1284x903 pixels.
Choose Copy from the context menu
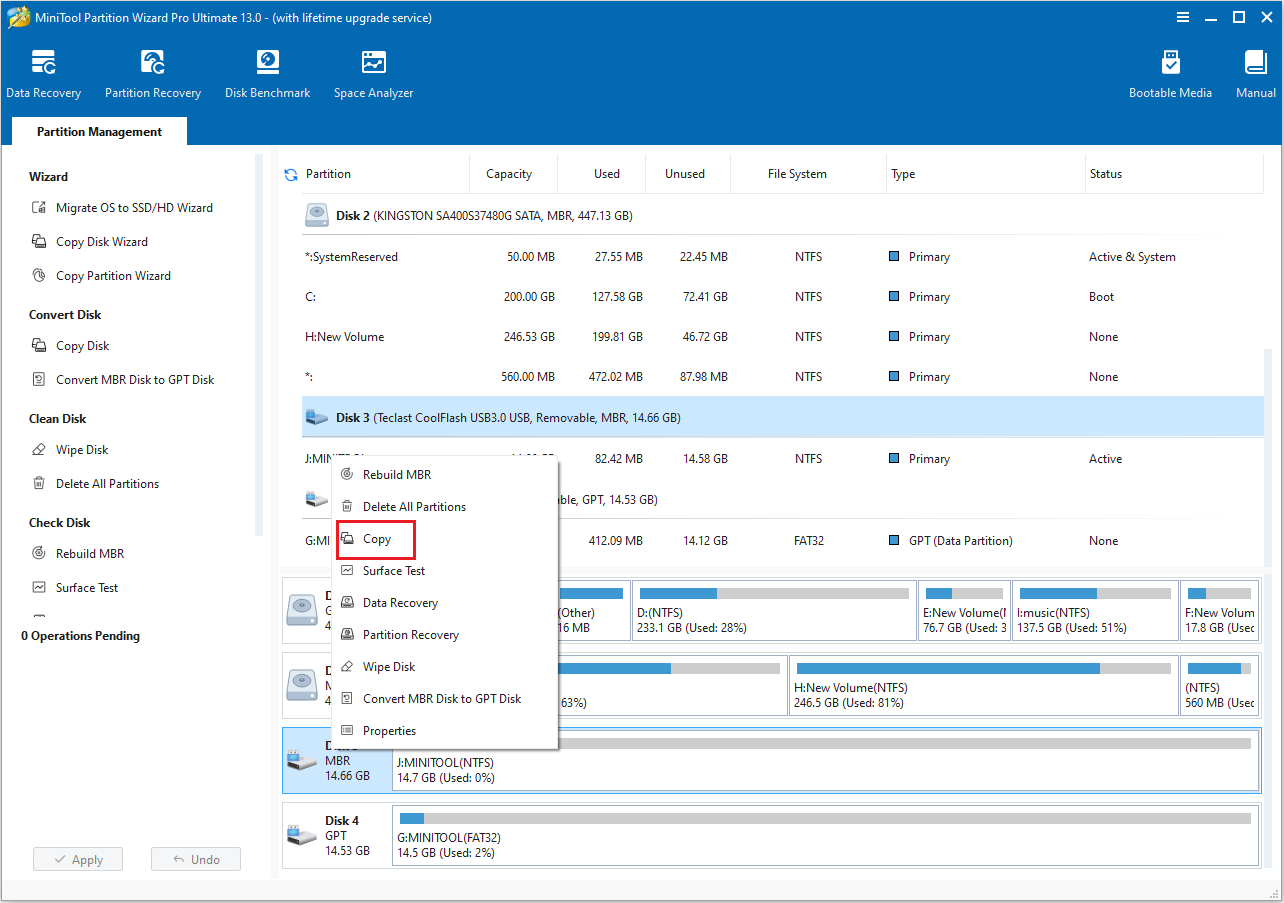375,538
